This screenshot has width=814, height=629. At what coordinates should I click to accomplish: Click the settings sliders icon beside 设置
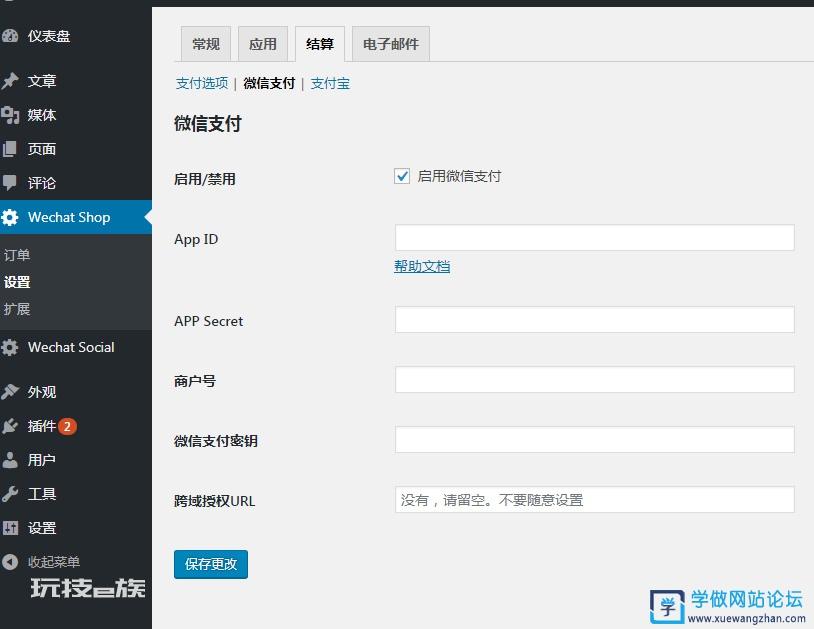click(10, 528)
